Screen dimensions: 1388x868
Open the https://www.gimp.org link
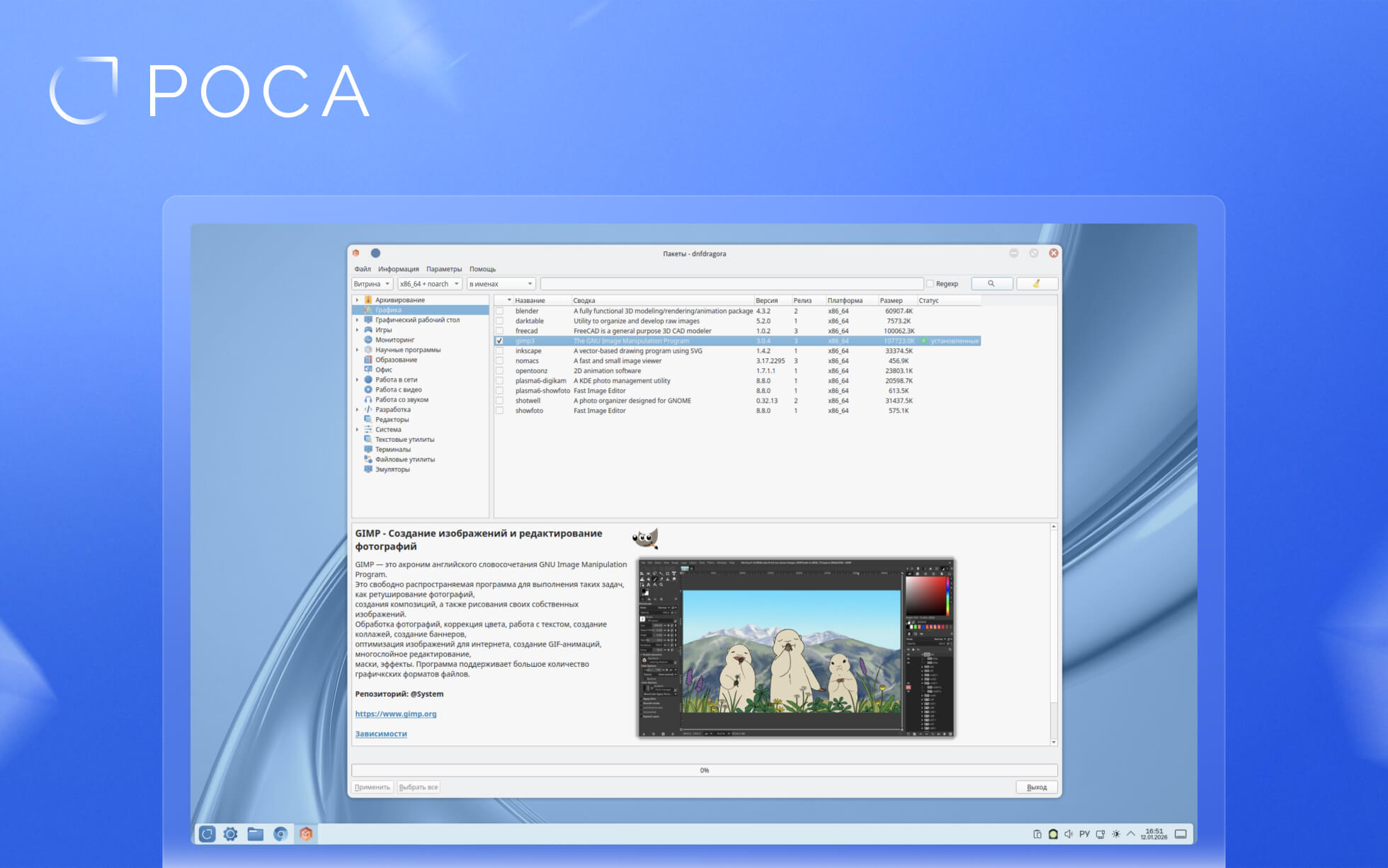click(x=395, y=714)
